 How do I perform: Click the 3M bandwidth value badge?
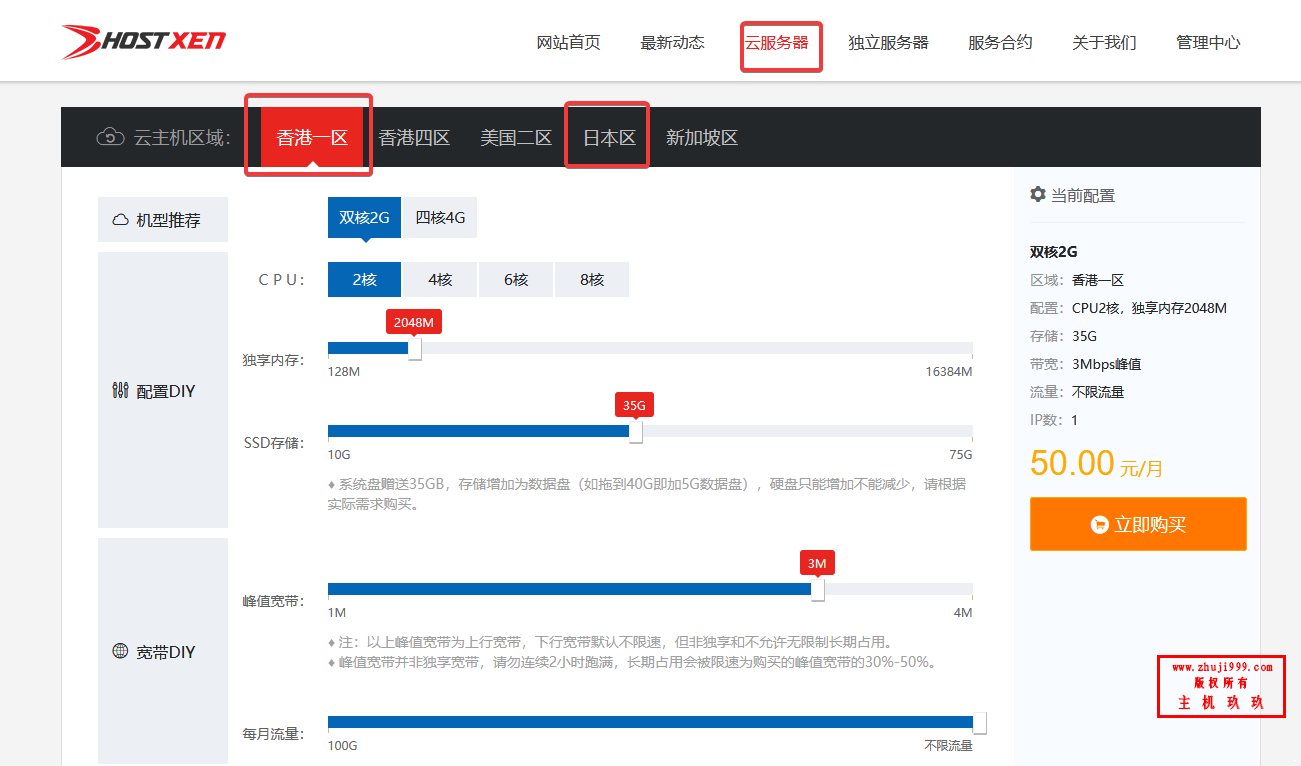(x=817, y=563)
